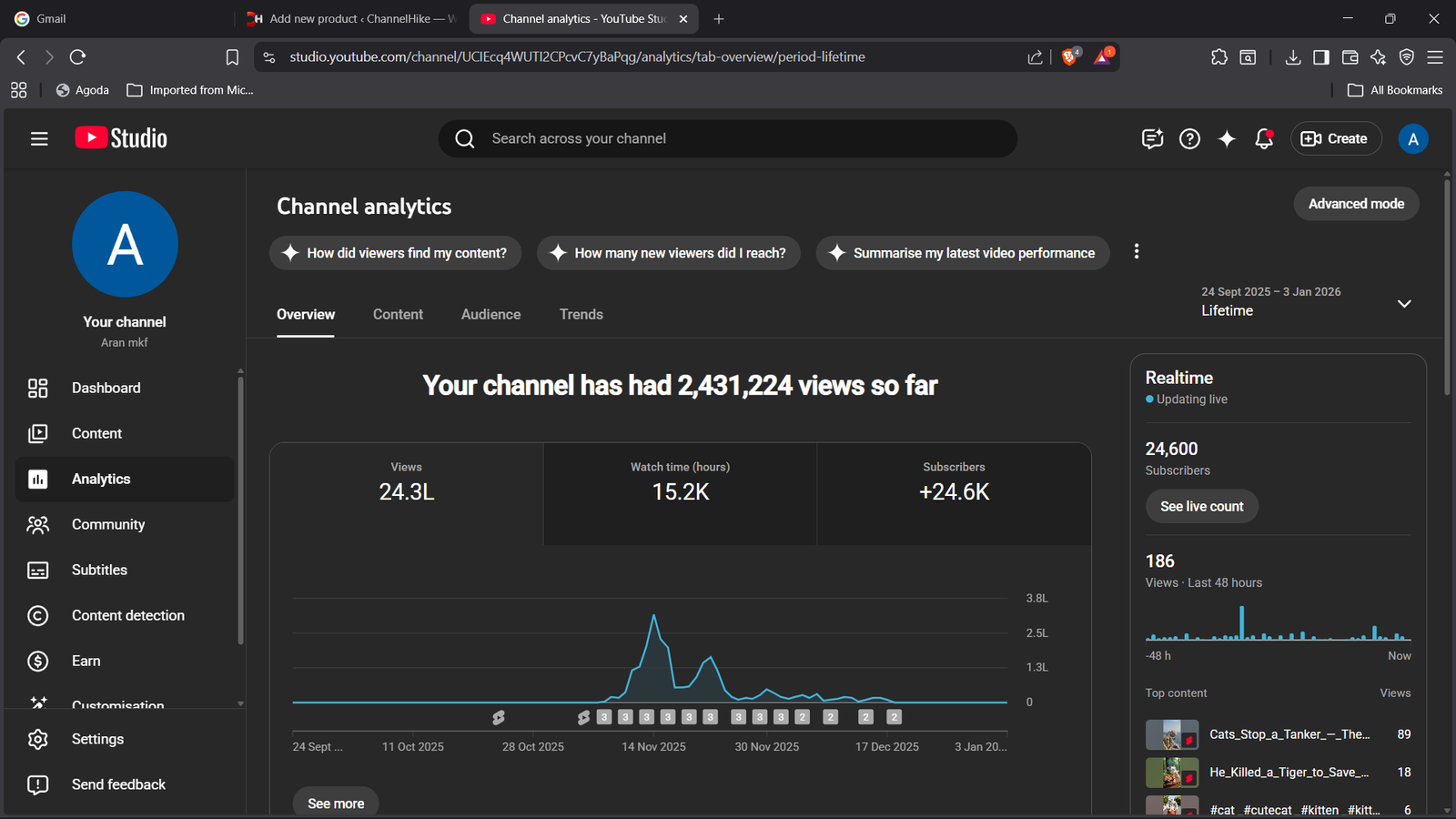
Task: Click the See live count button
Action: [x=1201, y=506]
